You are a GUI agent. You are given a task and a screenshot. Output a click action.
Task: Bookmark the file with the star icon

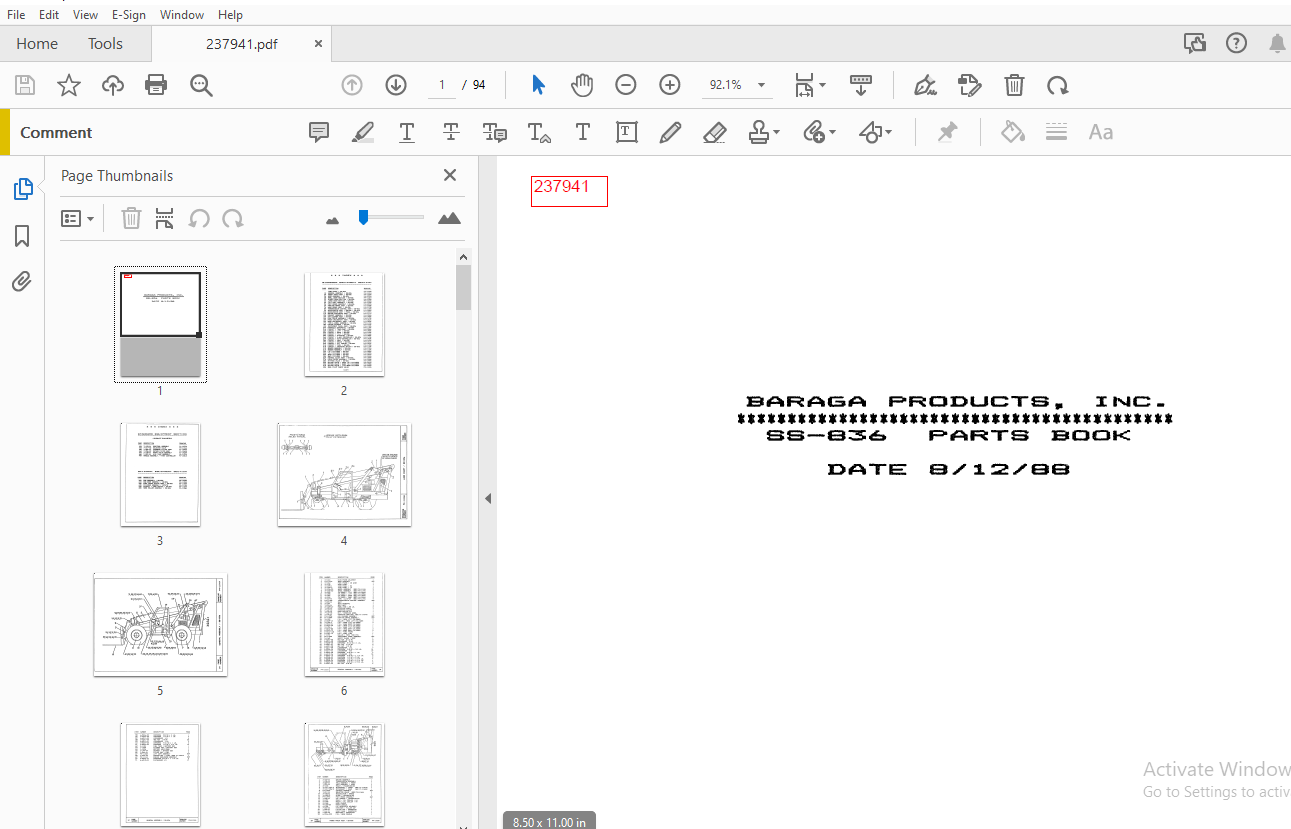tap(69, 85)
